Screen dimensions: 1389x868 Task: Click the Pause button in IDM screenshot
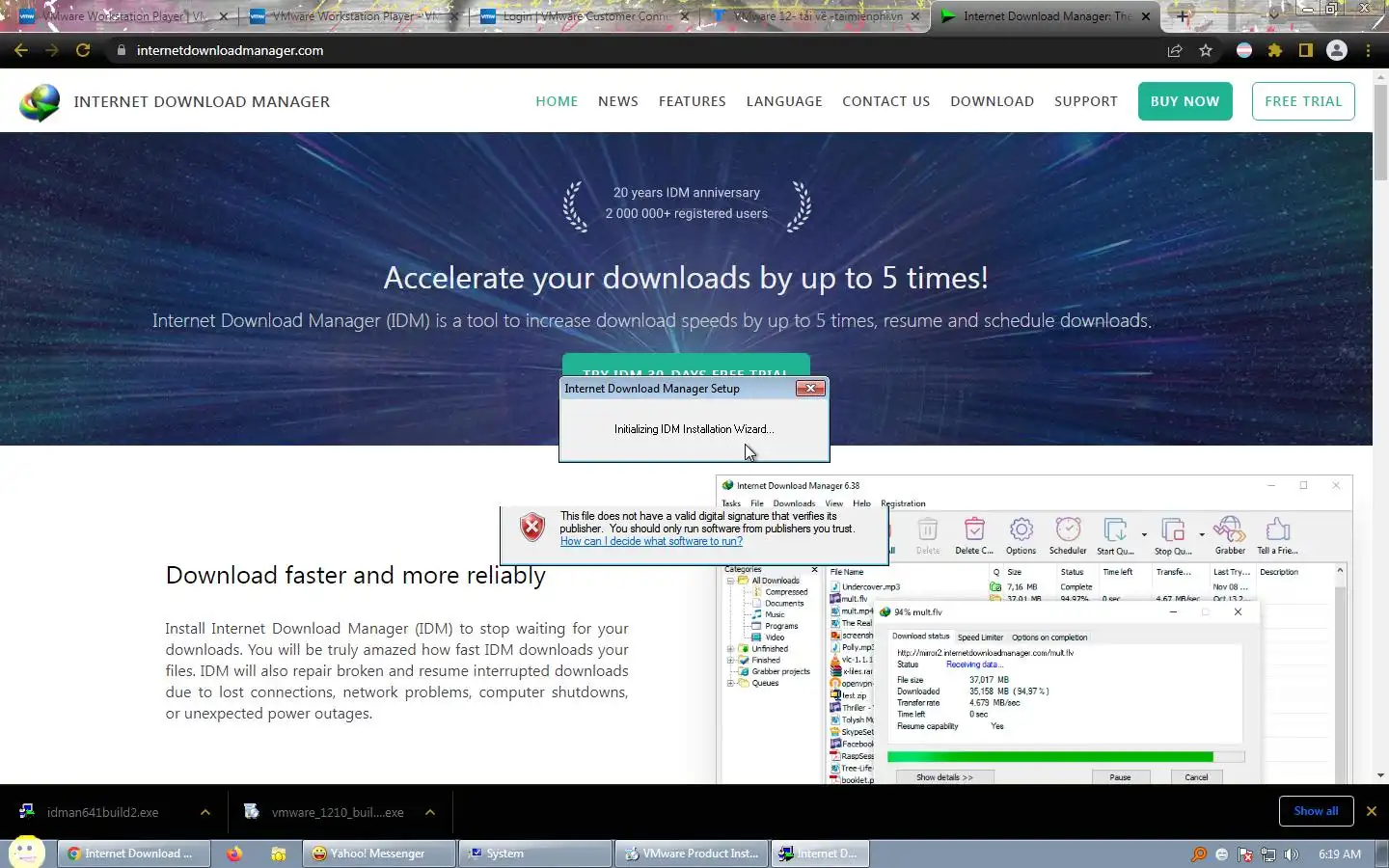[1119, 776]
